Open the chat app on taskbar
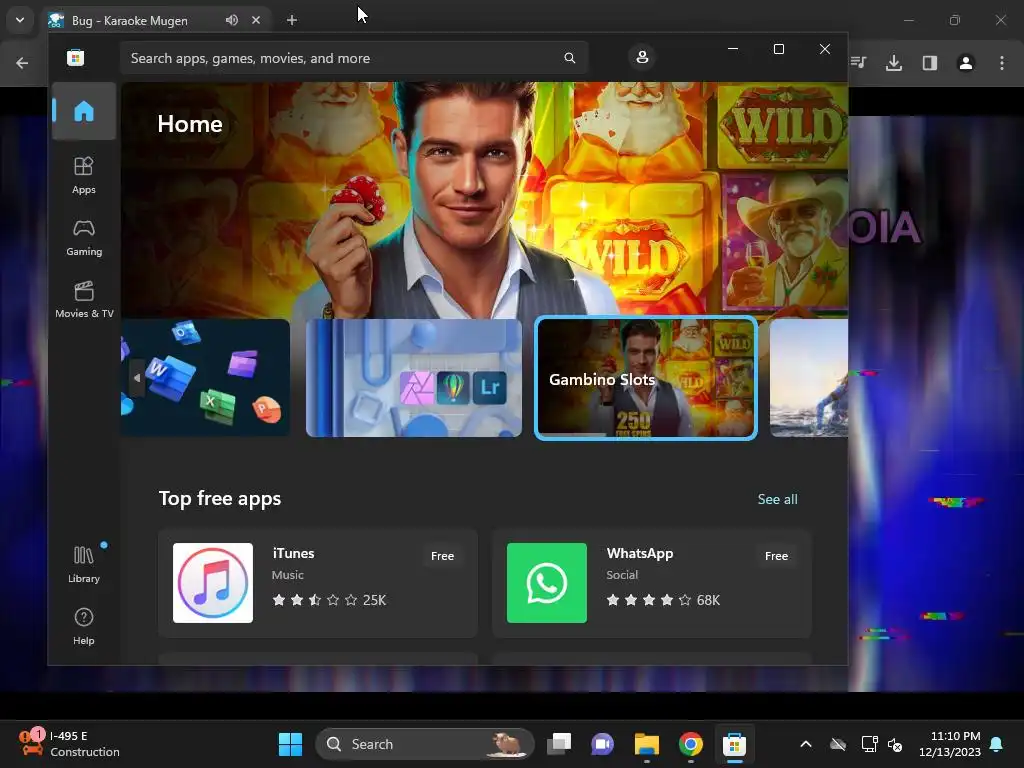The image size is (1024, 768). tap(602, 744)
